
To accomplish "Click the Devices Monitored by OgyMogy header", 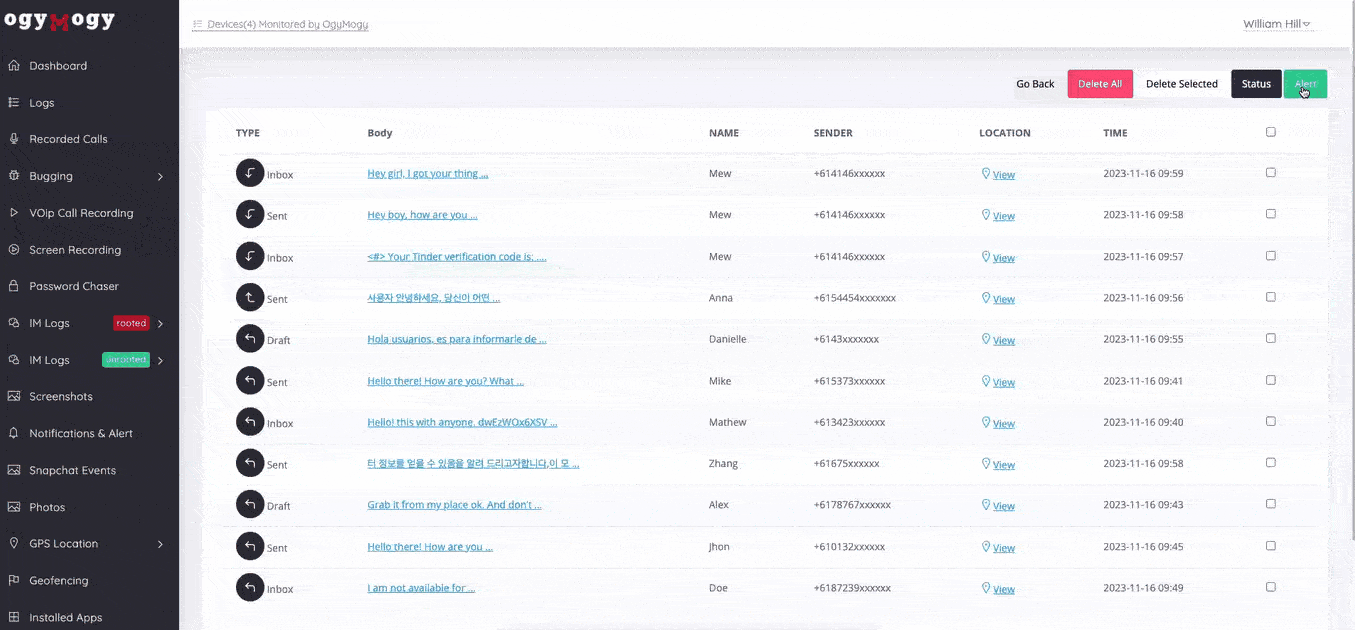I will click(x=287, y=24).
